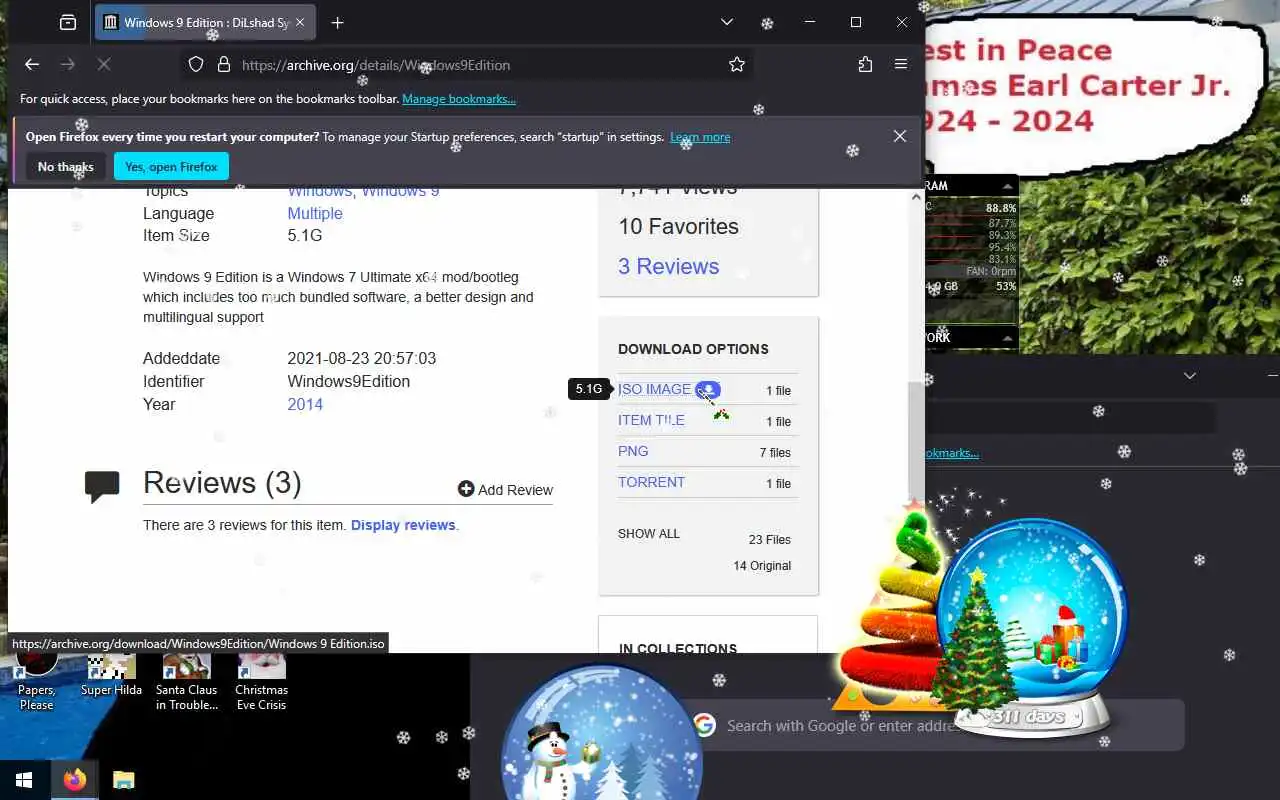This screenshot has height=800, width=1280.
Task: Follow the Learn more startup link
Action: [700, 137]
